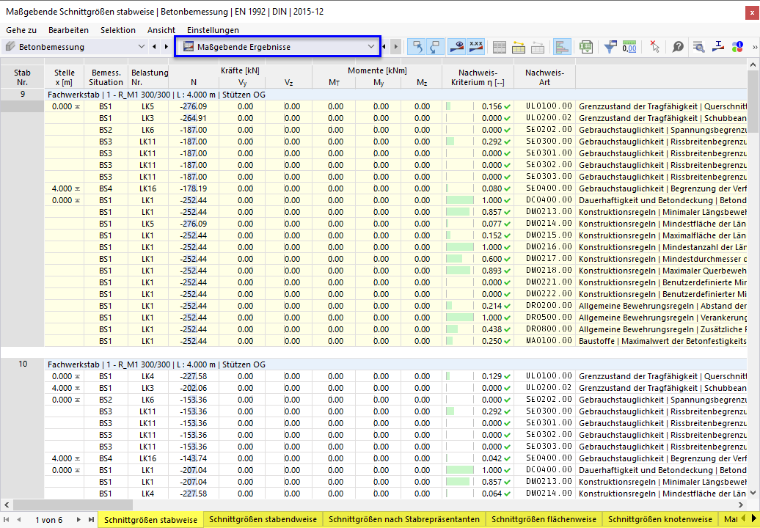This screenshot has width=760, height=528.
Task: Open the Einstellungen menu
Action: [x=213, y=30]
